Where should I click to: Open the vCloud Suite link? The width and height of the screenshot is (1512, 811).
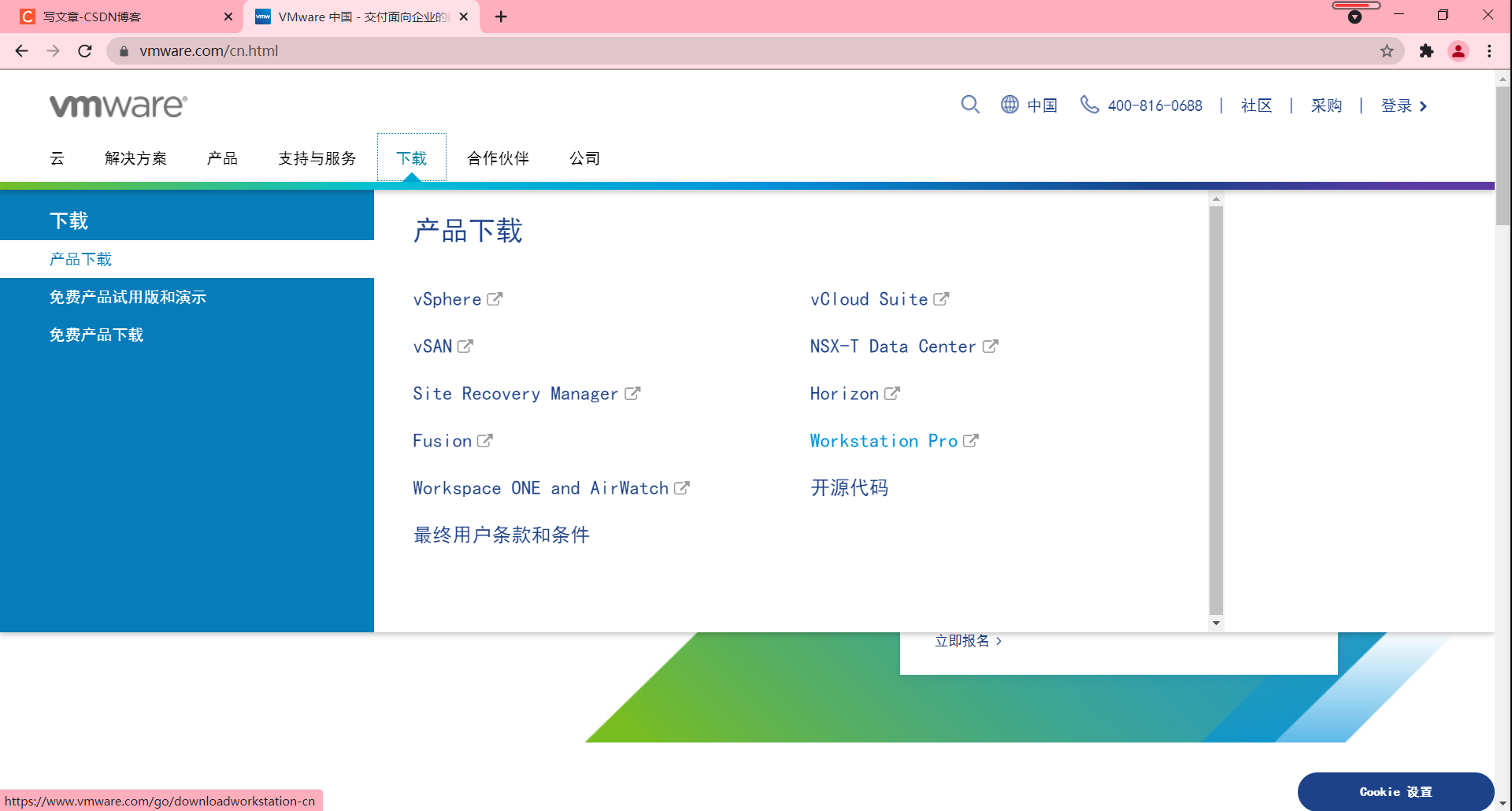coord(869,299)
